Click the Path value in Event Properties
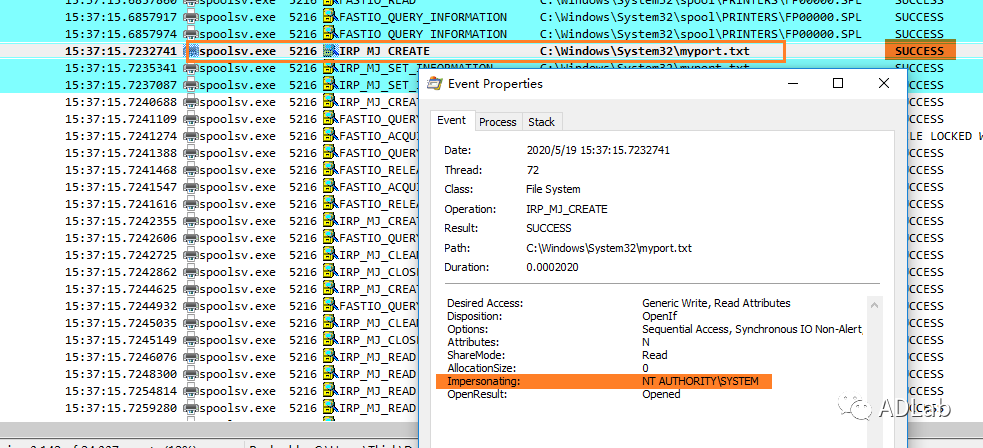 [609, 248]
